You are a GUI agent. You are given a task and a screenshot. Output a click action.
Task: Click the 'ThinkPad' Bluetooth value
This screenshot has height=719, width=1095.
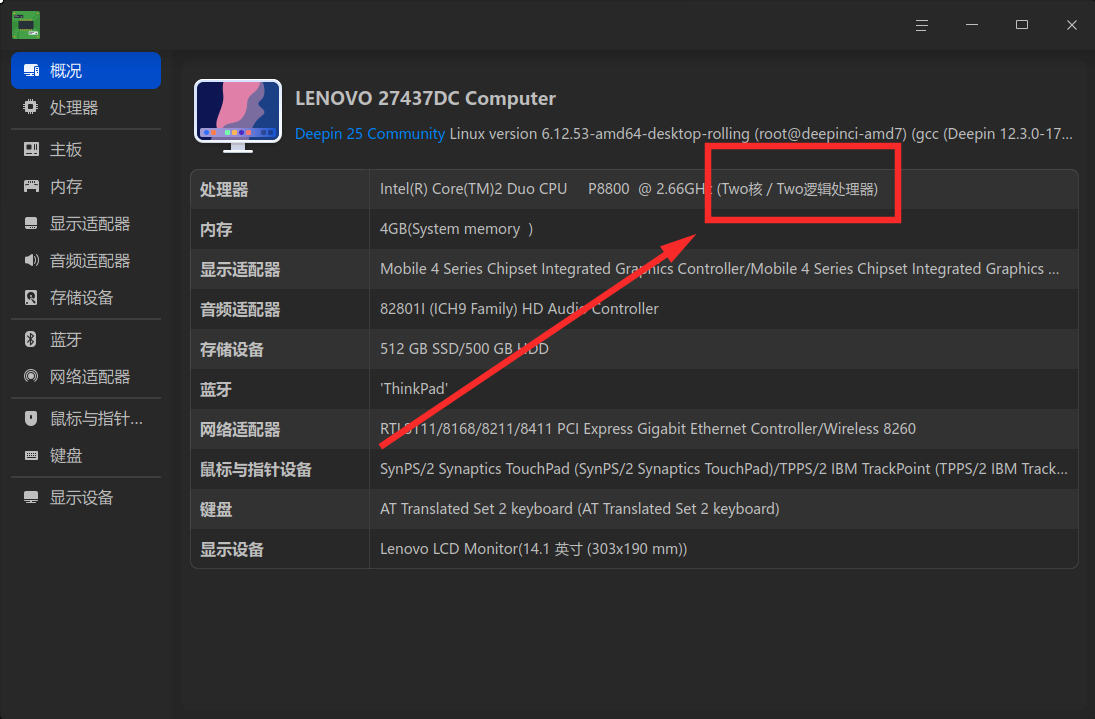tap(414, 389)
